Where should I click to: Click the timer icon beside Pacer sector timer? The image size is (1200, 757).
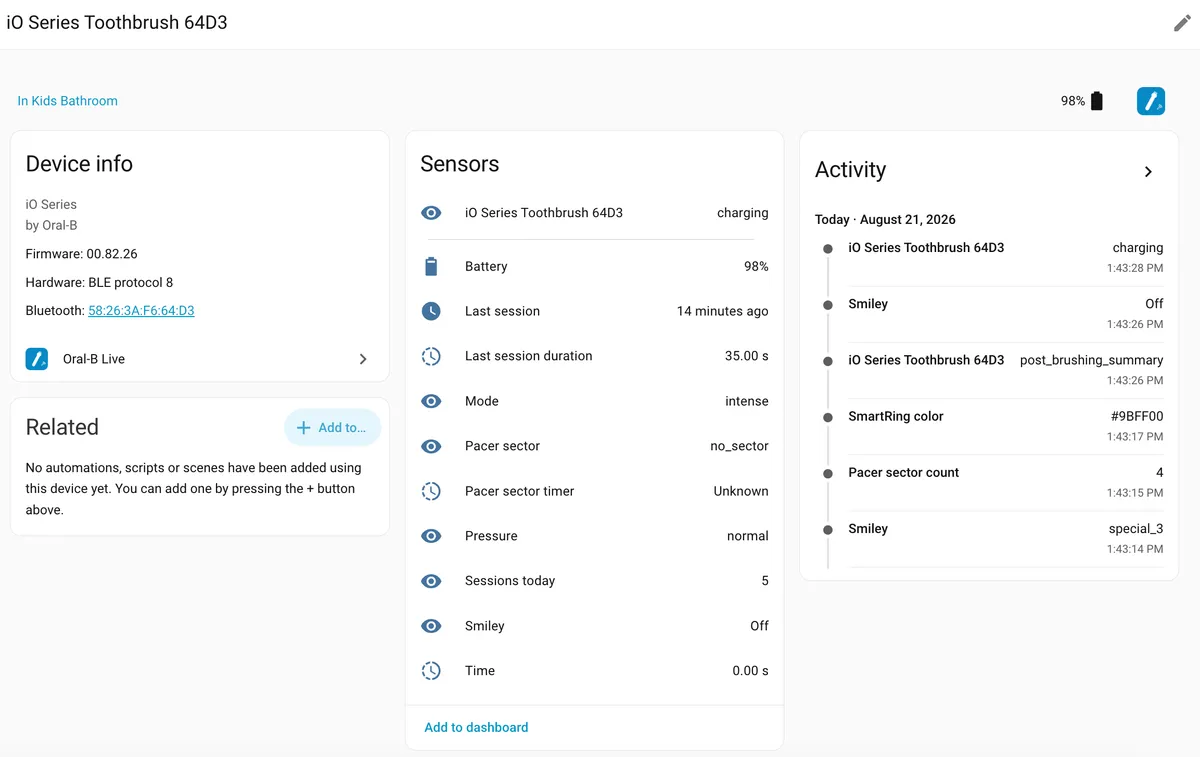[x=431, y=491]
